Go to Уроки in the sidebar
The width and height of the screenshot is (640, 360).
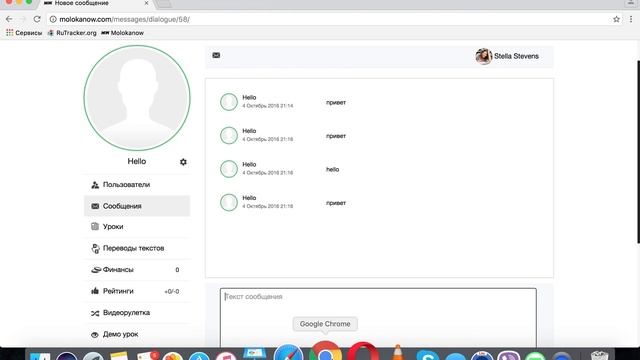point(137,227)
